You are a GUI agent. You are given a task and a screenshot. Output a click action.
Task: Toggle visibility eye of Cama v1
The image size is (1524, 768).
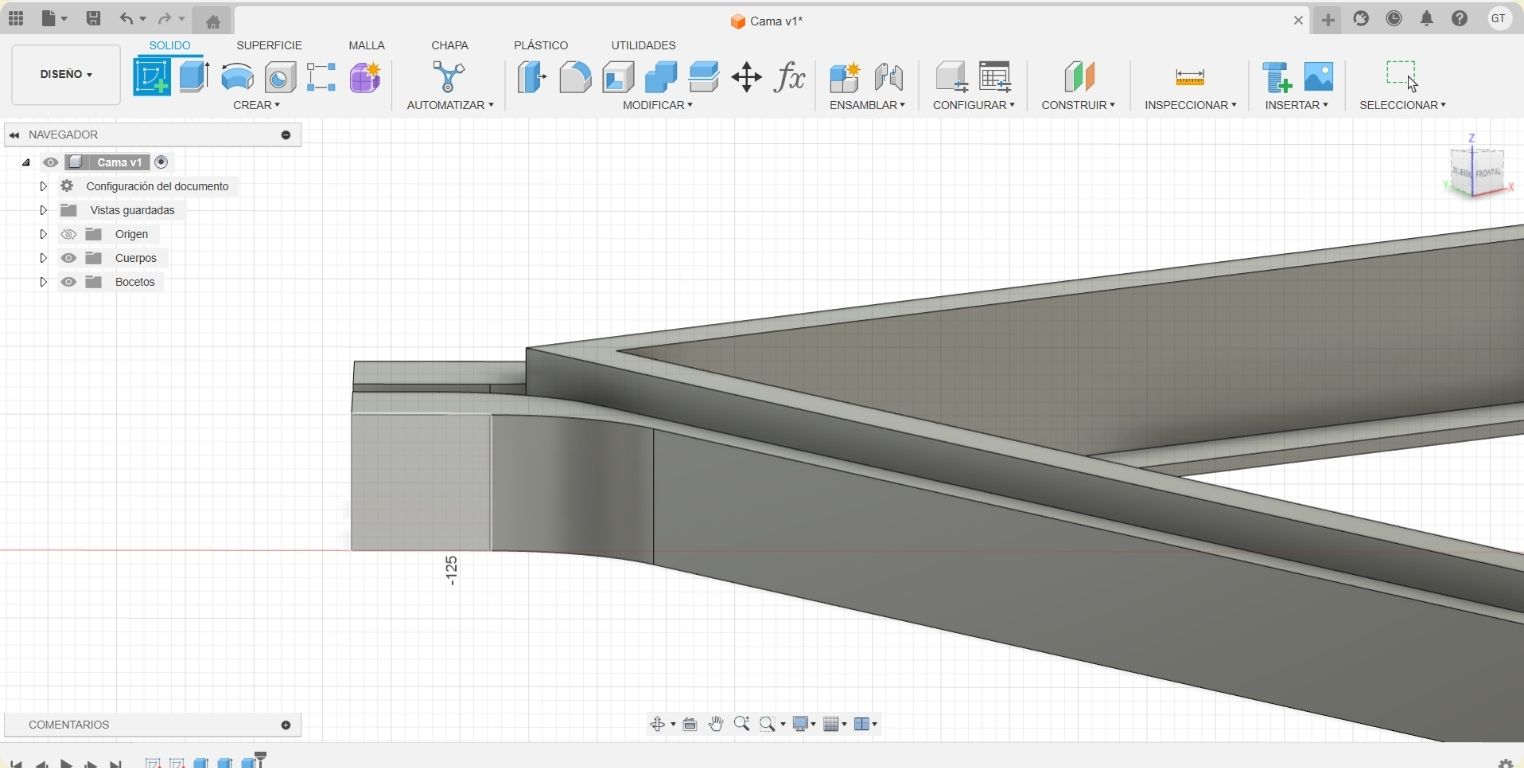point(50,162)
